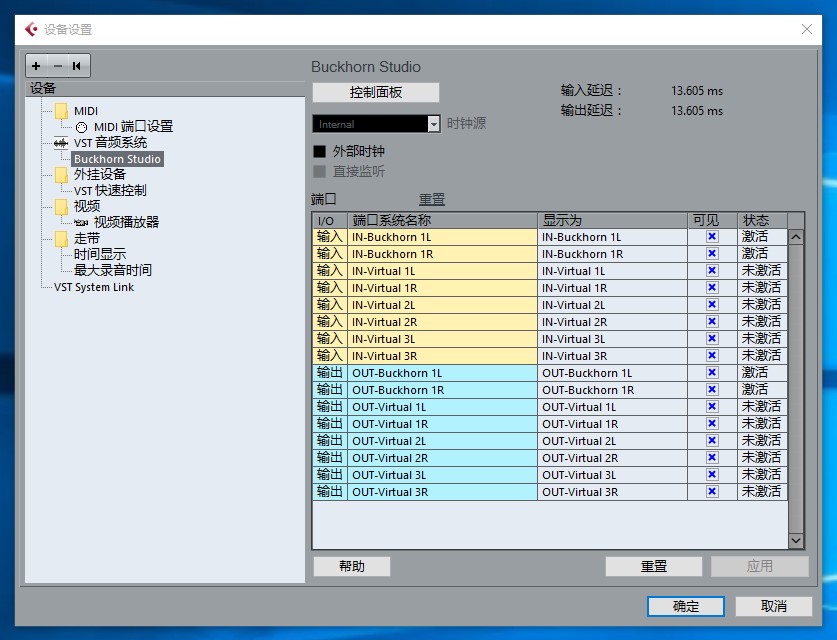Toggle visibility of OUT-Virtual 1R port
Viewport: 837px width, 640px height.
(x=712, y=423)
